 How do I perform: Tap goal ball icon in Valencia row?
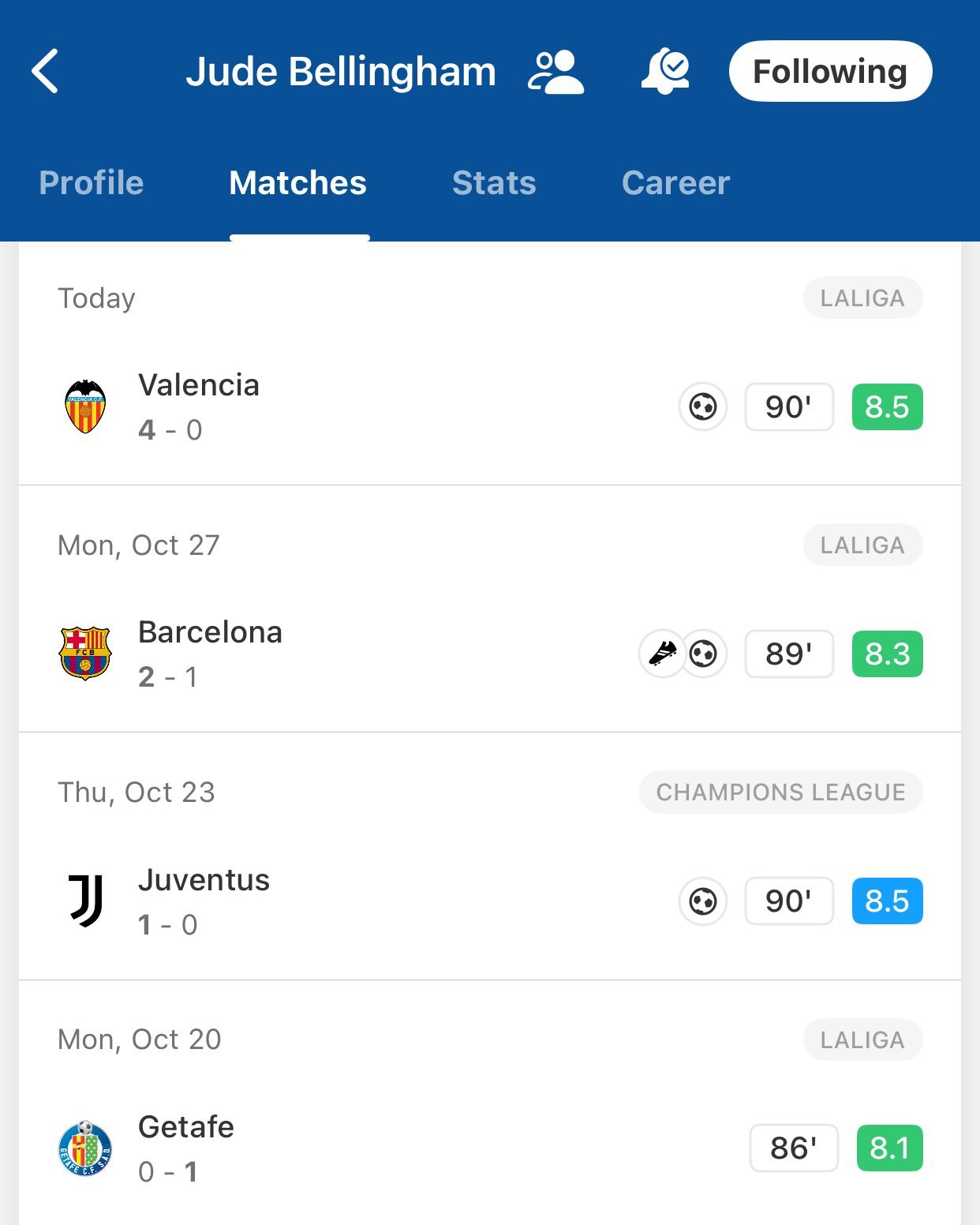[x=702, y=407]
